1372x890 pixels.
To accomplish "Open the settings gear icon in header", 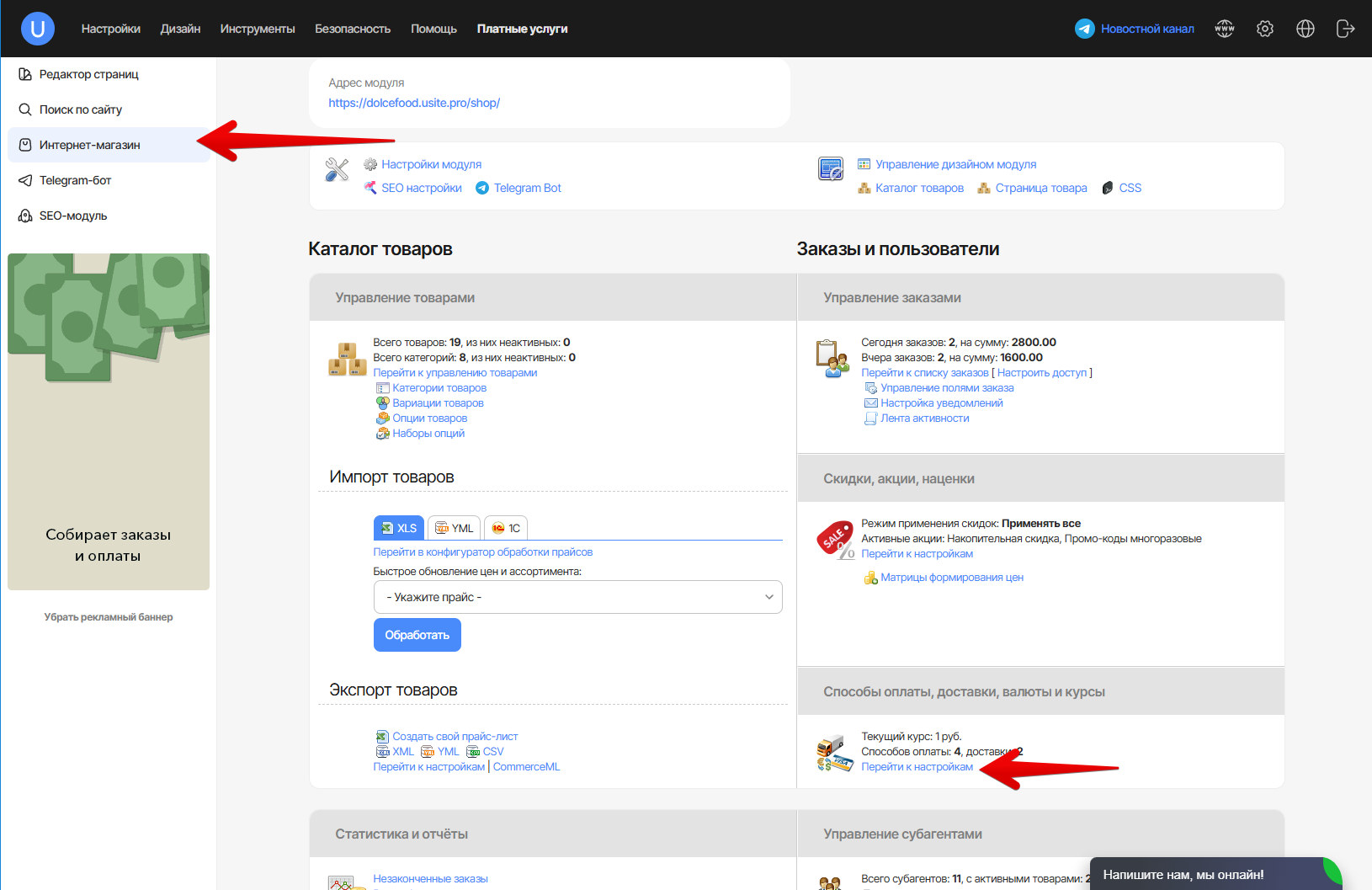I will pyautogui.click(x=1264, y=29).
